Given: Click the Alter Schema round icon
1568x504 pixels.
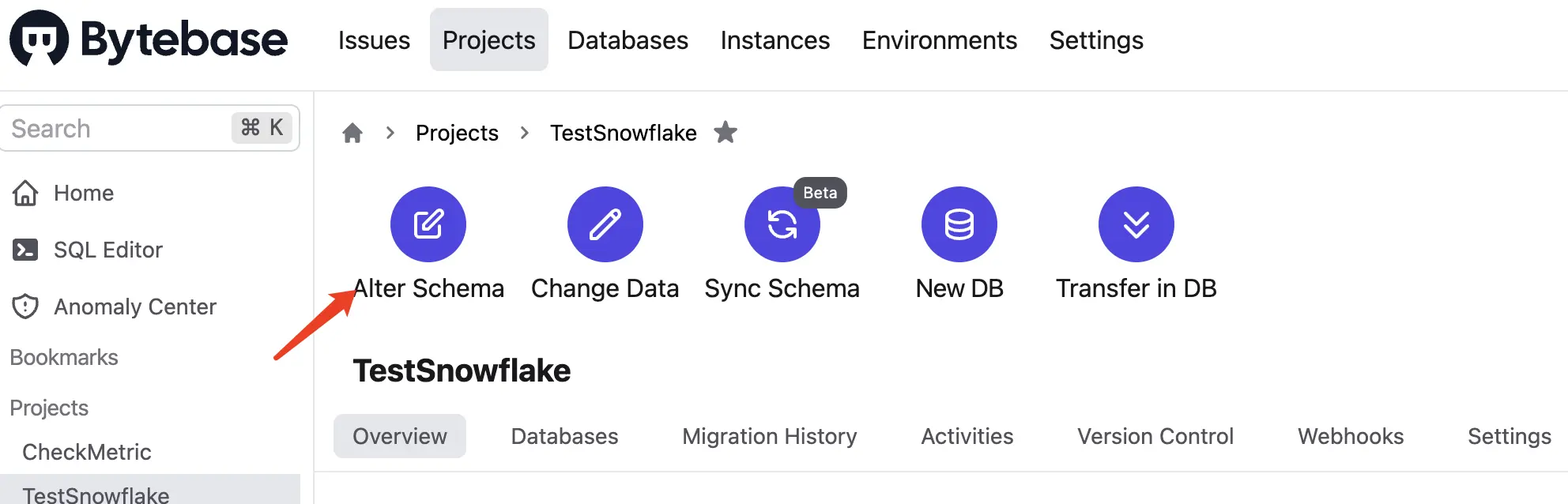Looking at the screenshot, I should (428, 224).
